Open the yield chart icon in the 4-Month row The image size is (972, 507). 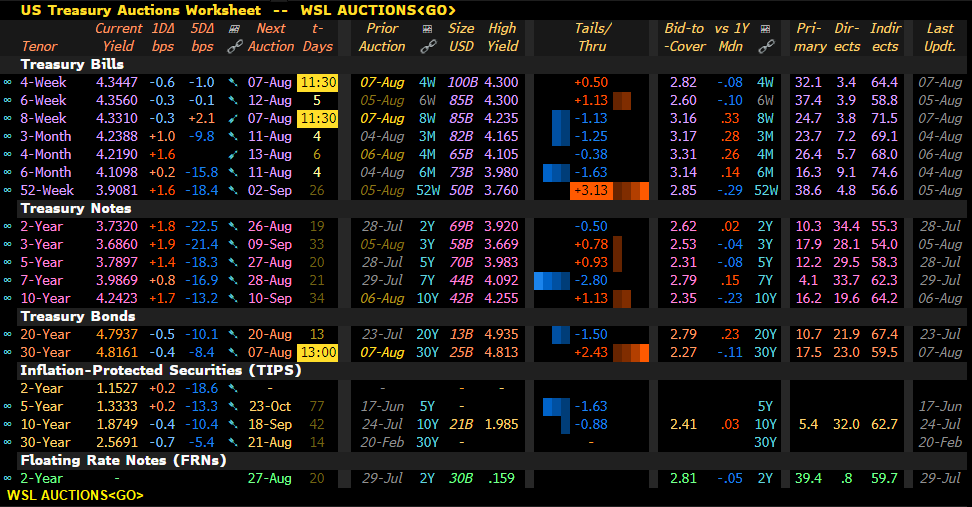[x=233, y=154]
